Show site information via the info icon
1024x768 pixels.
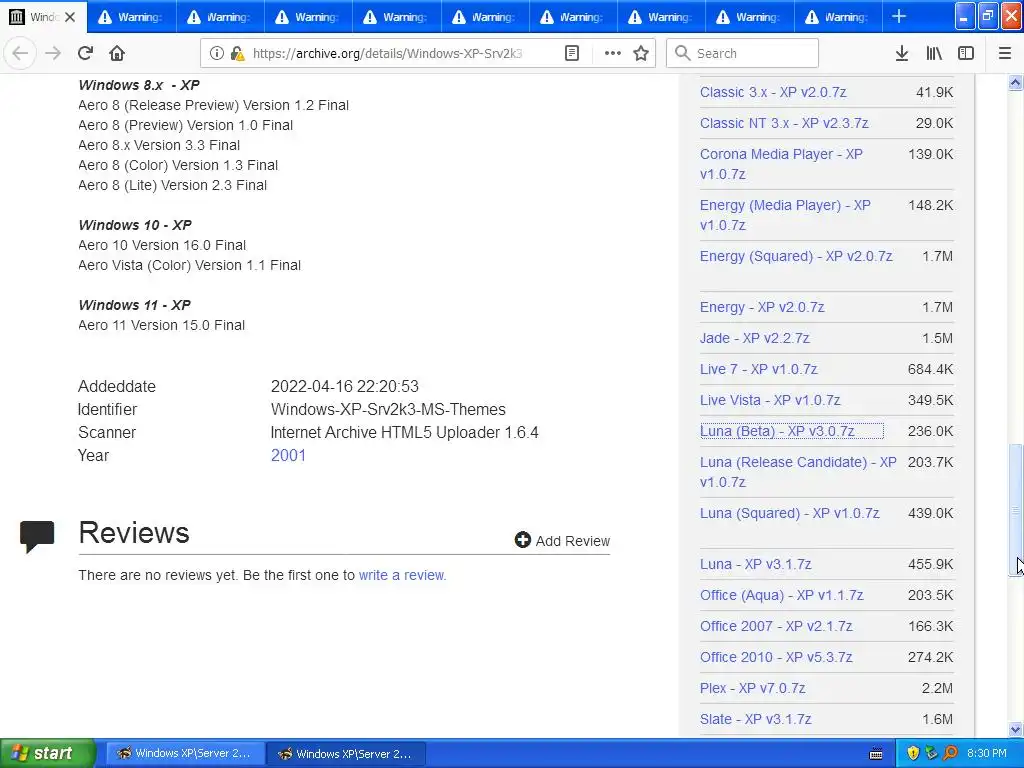(217, 53)
